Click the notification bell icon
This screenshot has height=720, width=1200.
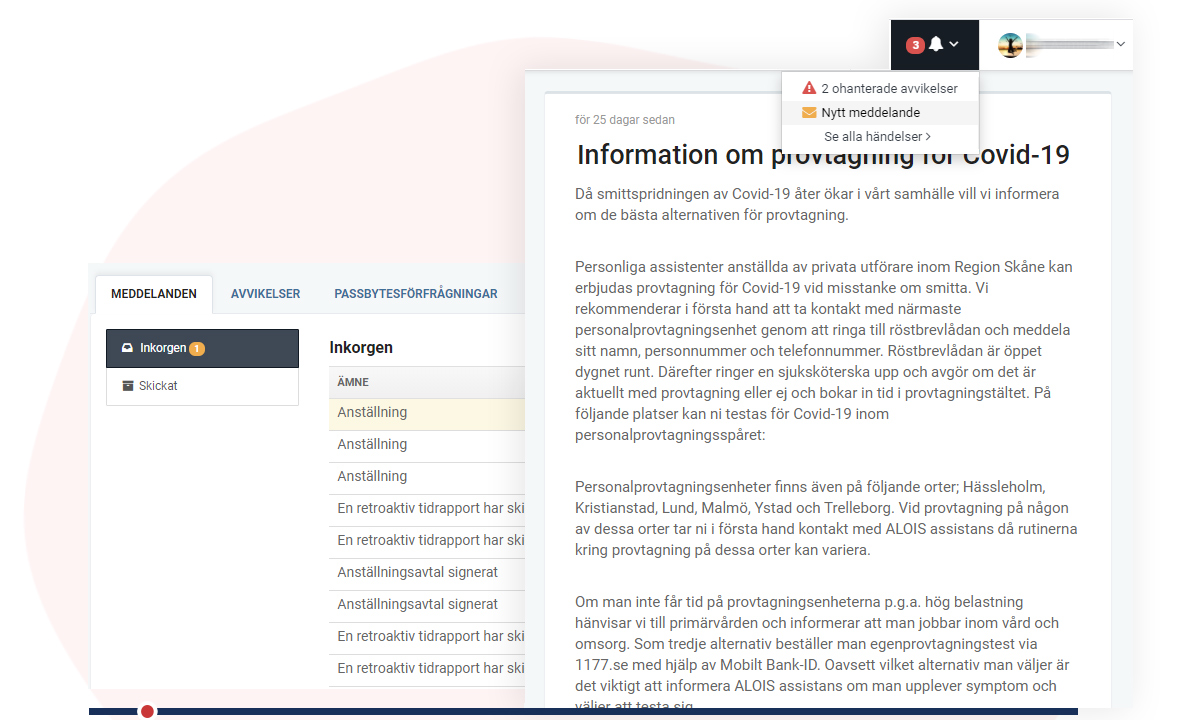click(935, 44)
